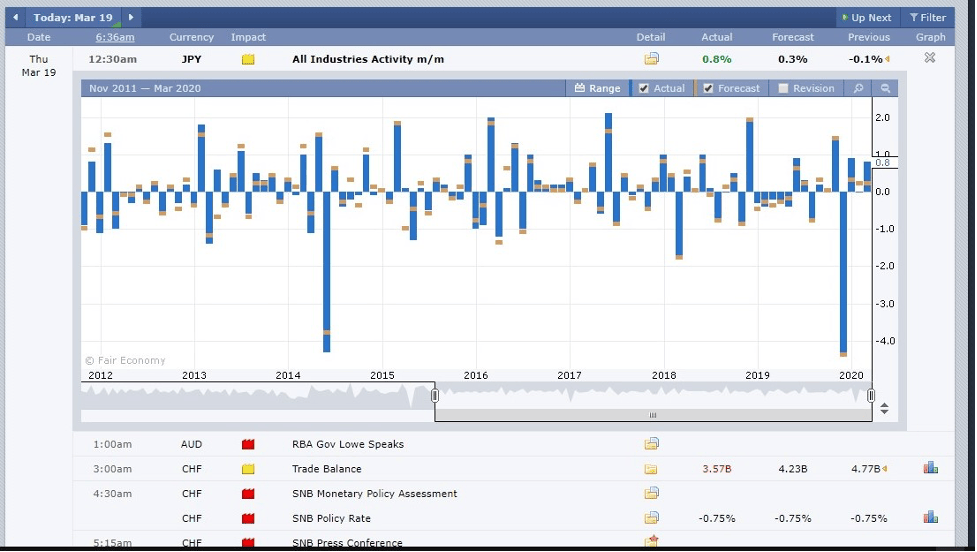This screenshot has width=977, height=552.
Task: Open the Filter options
Action: click(x=927, y=18)
